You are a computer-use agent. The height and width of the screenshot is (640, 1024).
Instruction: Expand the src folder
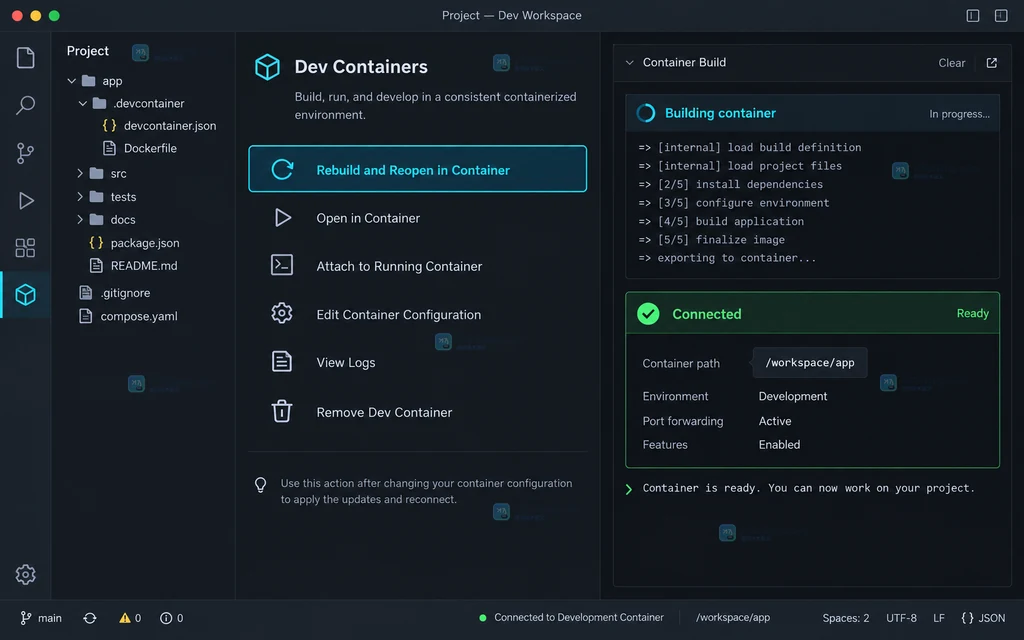[x=80, y=173]
